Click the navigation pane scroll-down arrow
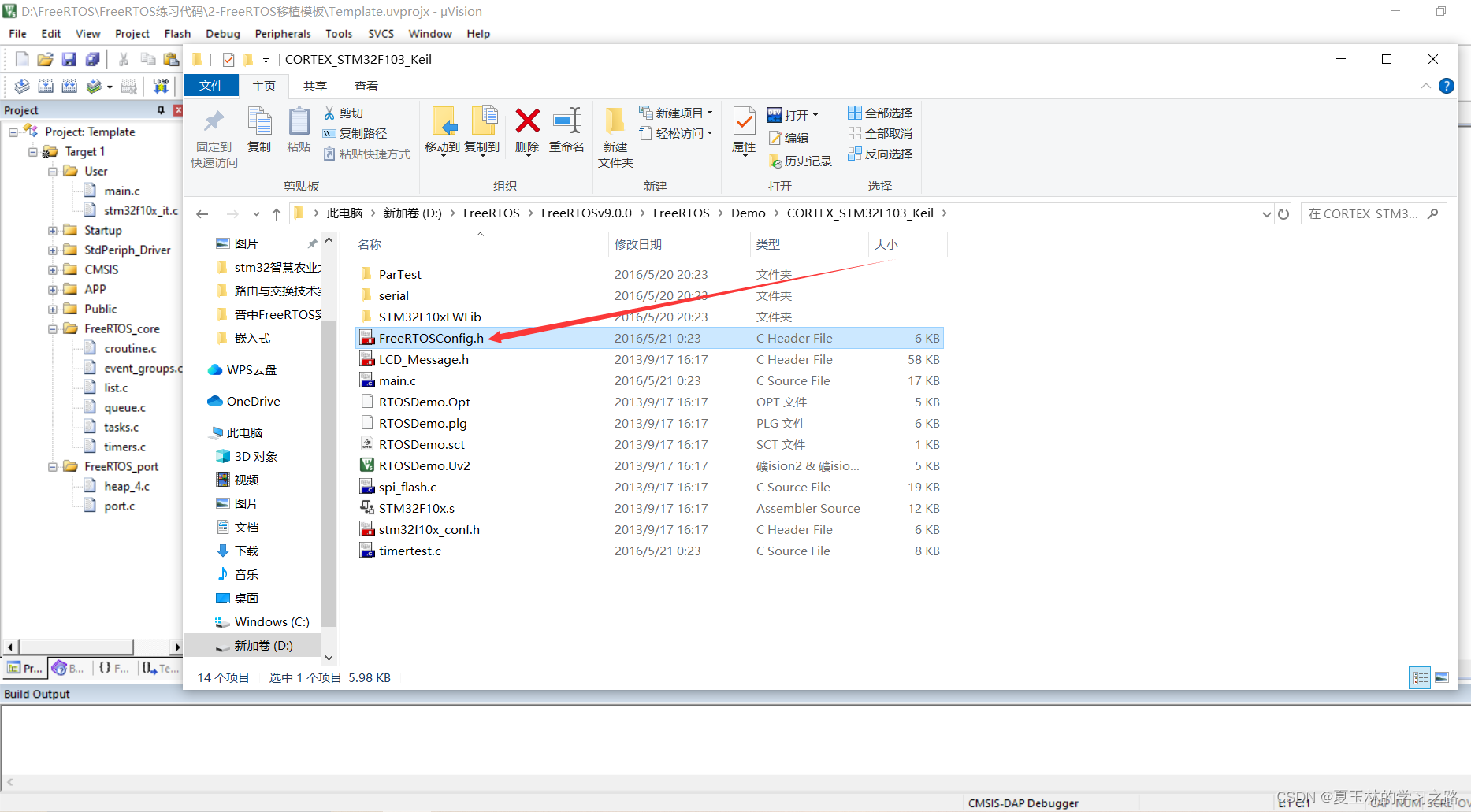This screenshot has width=1471, height=812. pyautogui.click(x=329, y=658)
